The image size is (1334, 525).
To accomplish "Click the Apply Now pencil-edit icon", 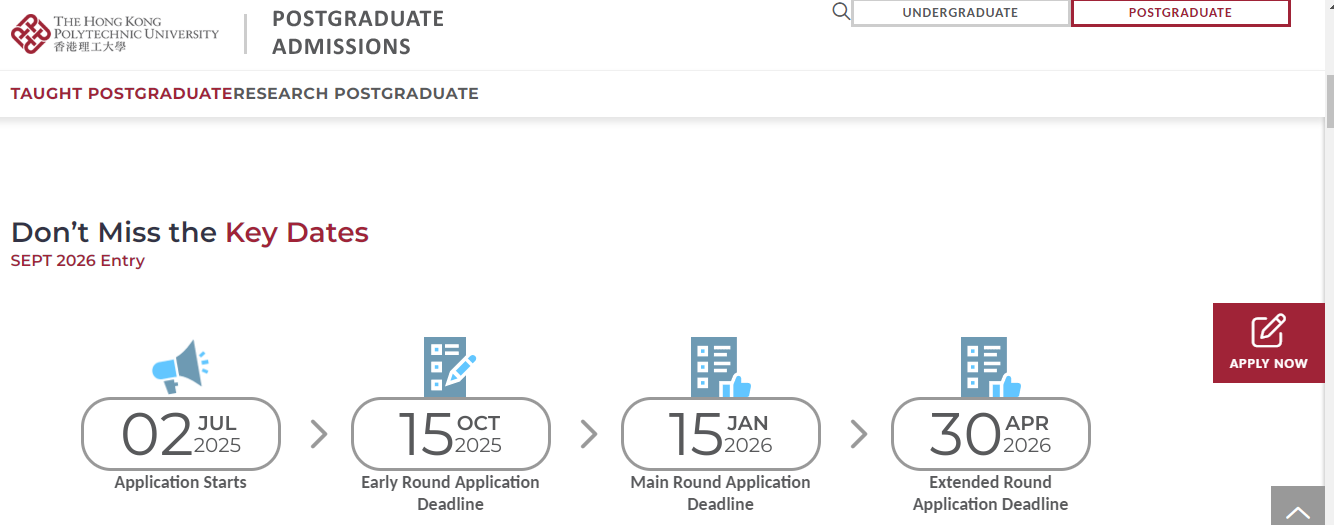I will [x=1268, y=331].
